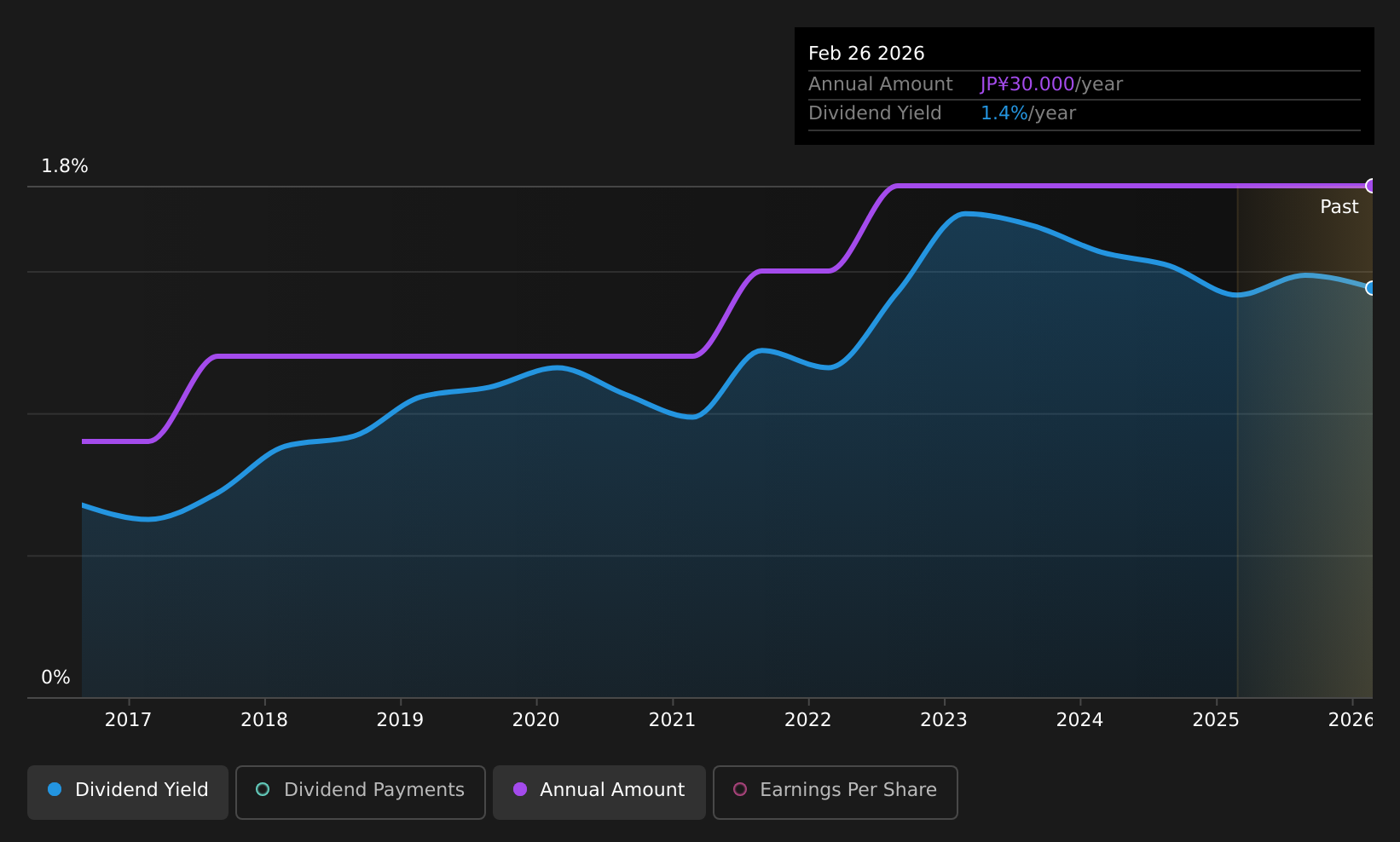Enable the Earnings Per Share series
The width and height of the screenshot is (1400, 842).
tap(836, 793)
